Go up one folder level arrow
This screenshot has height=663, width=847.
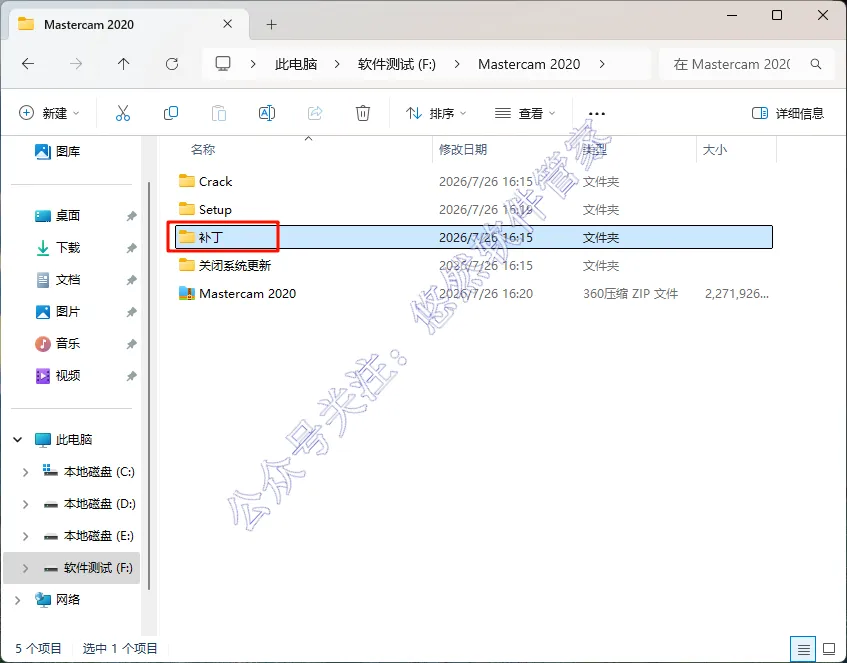point(124,64)
